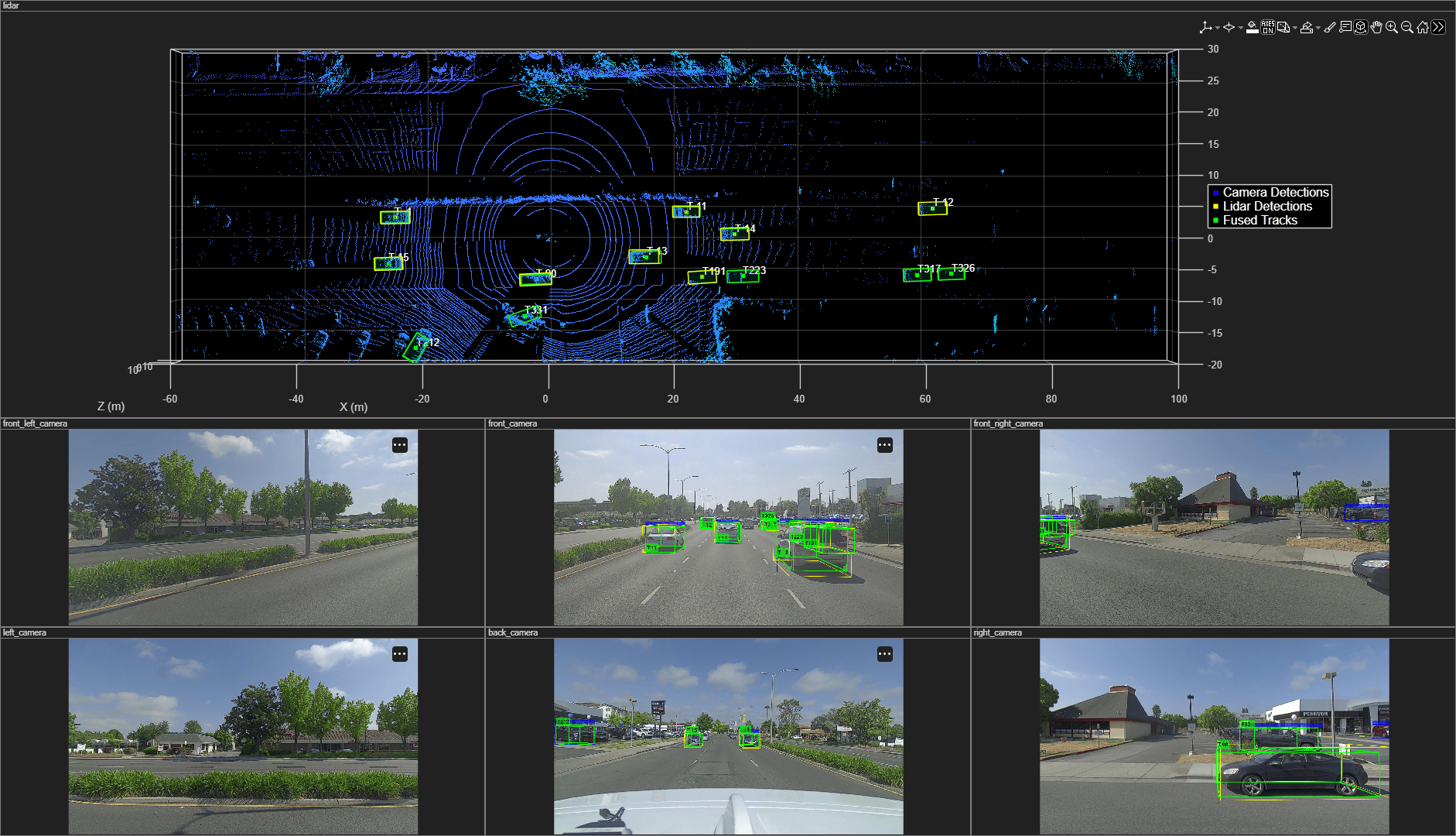This screenshot has width=1456, height=836.
Task: Click yellow Lidar Detections legend marker
Action: 1215,207
